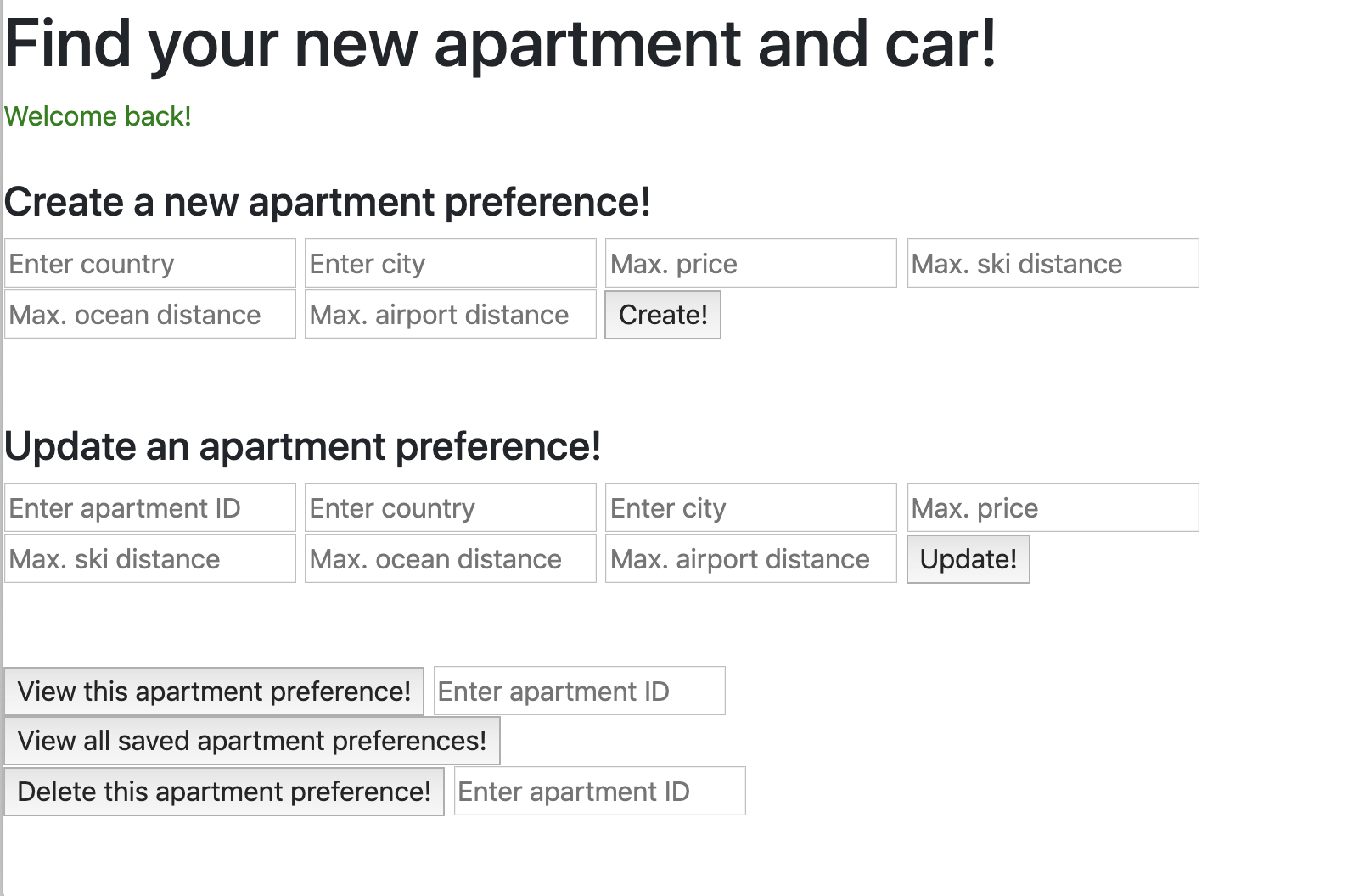Select apartment ID field beside Delete this preference

(x=600, y=791)
